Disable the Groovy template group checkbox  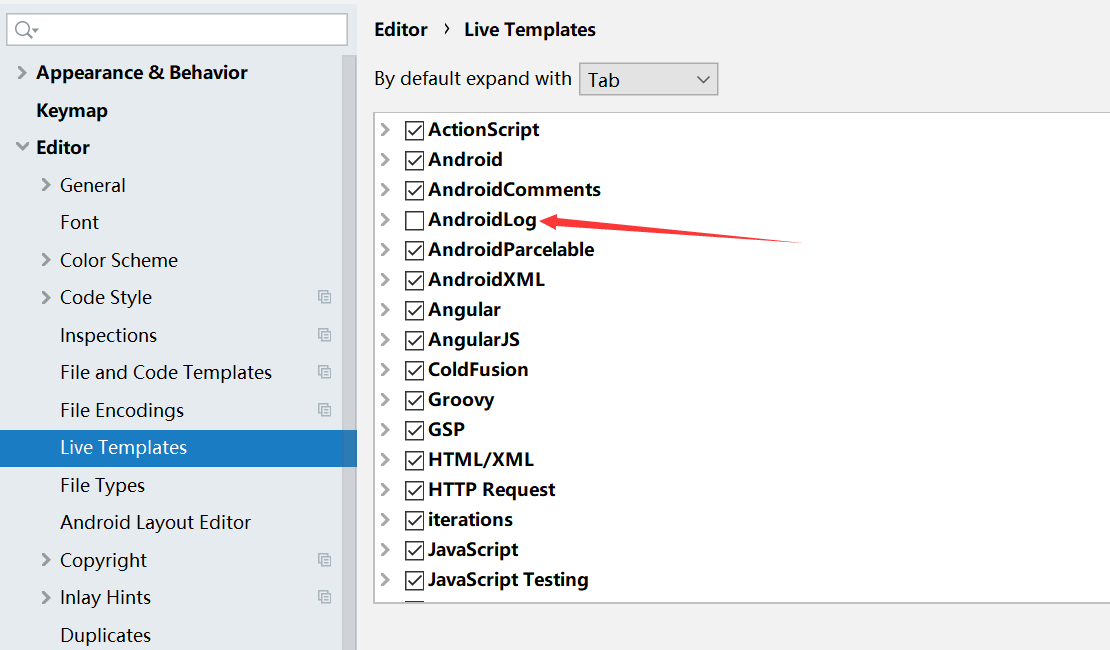click(414, 400)
